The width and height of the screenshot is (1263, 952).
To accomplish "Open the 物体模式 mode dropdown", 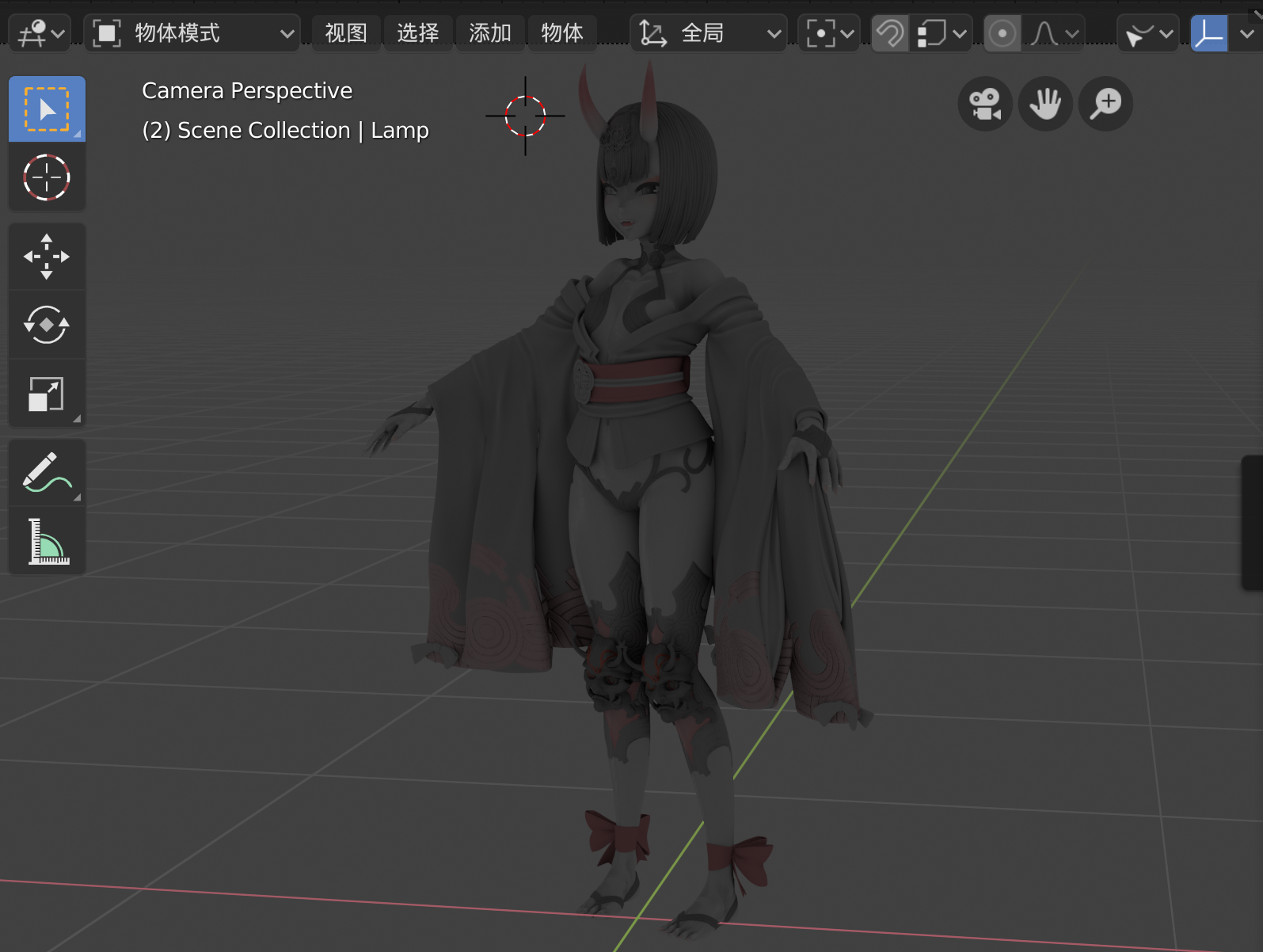I will [192, 33].
